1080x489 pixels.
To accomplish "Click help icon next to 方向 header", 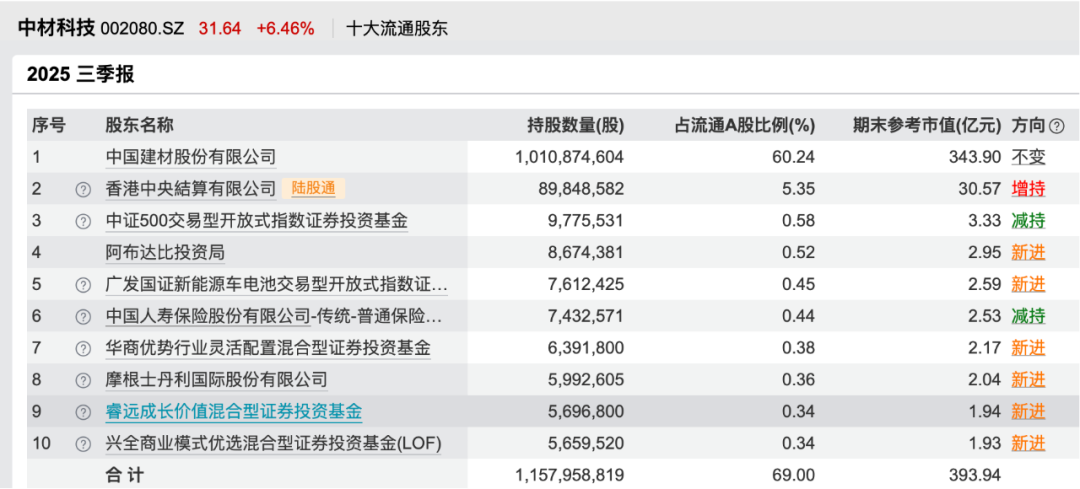I will [1057, 126].
